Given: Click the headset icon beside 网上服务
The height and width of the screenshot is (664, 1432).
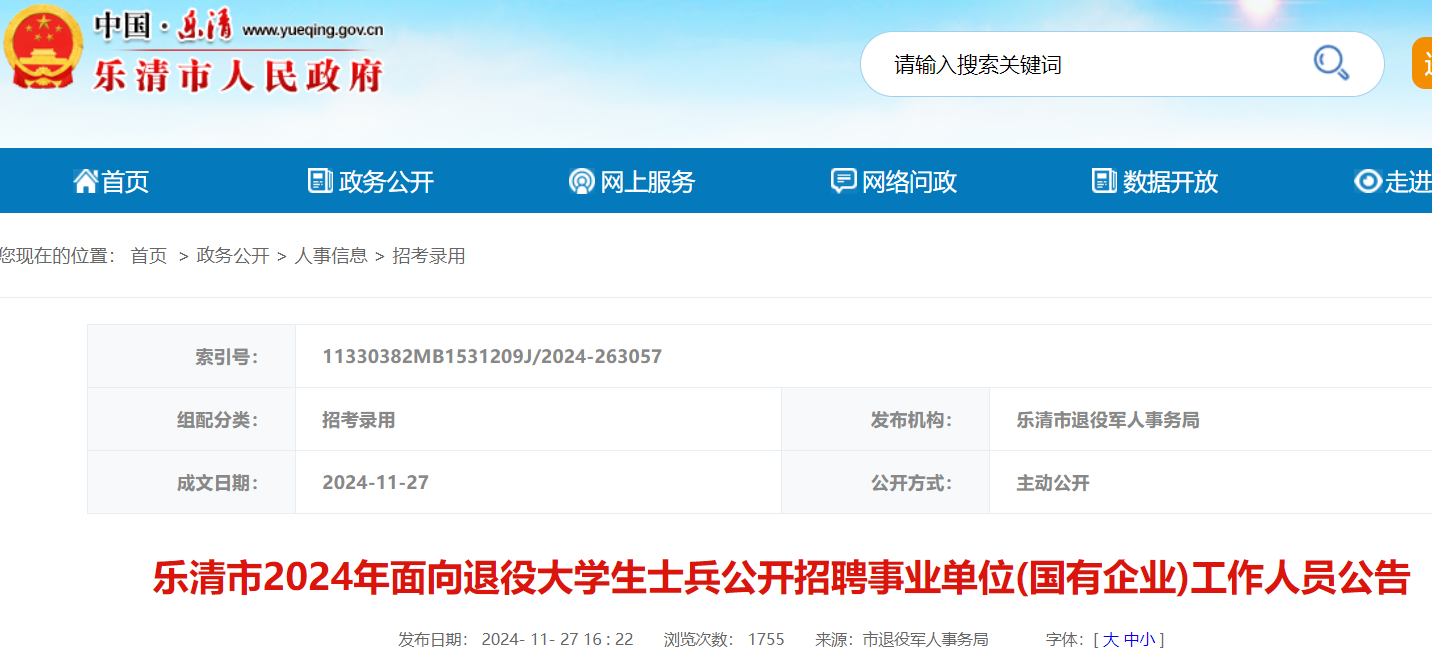Looking at the screenshot, I should [x=581, y=181].
